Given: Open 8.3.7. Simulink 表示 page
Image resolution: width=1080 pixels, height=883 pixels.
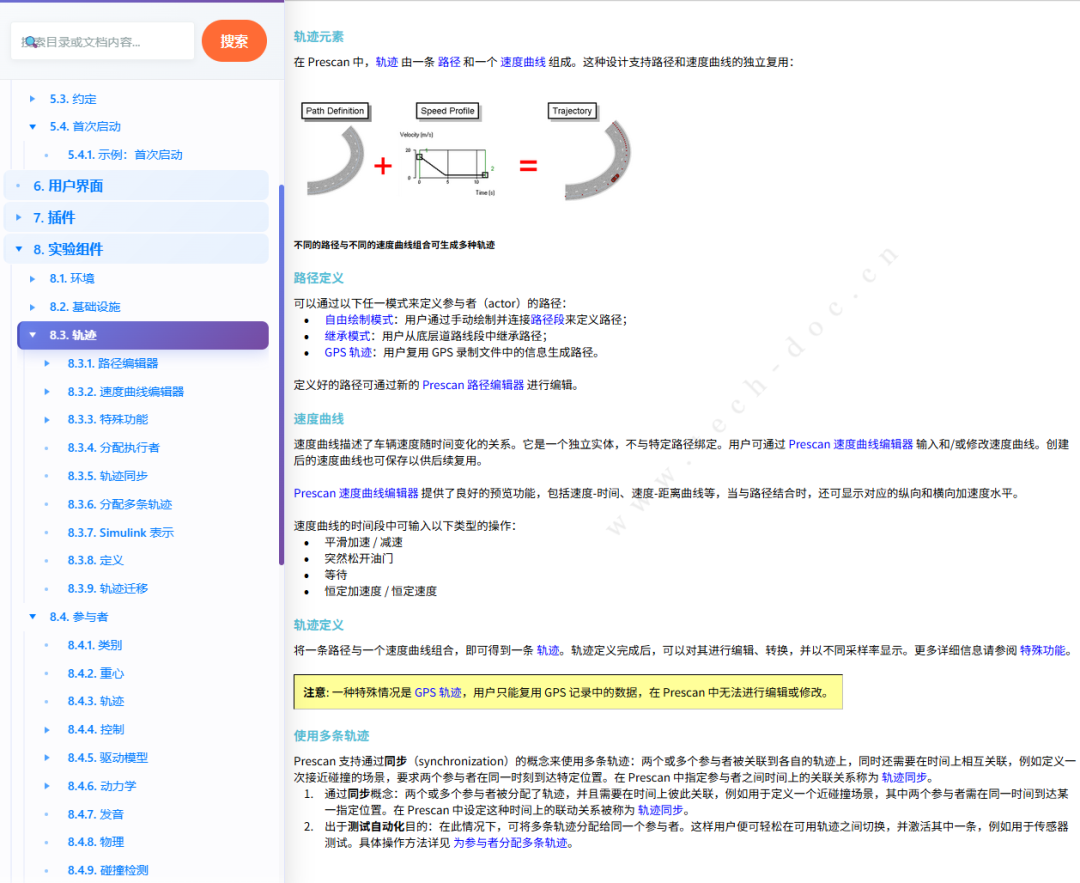Looking at the screenshot, I should point(121,532).
